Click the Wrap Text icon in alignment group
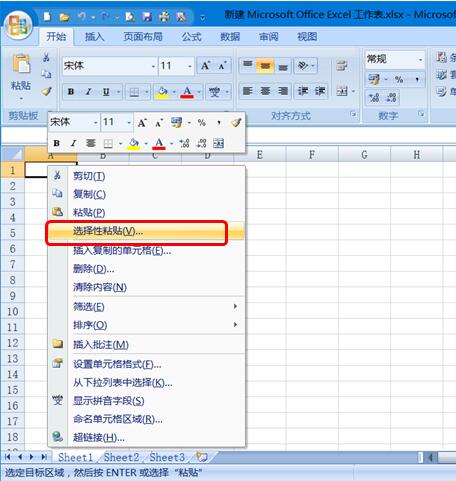 pos(342,65)
